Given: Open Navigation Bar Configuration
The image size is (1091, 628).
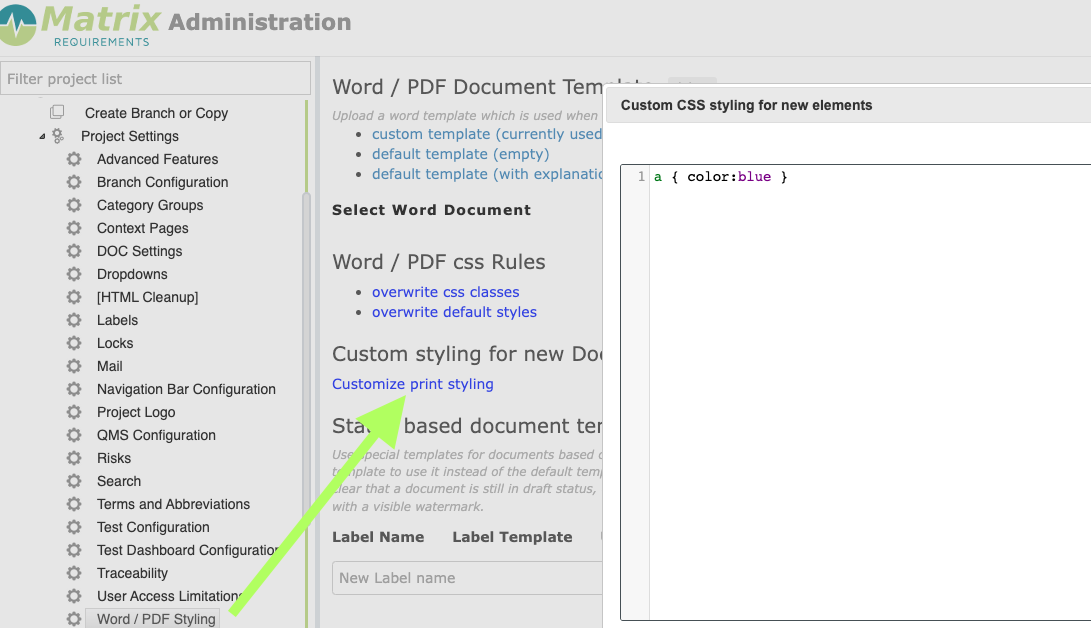Looking at the screenshot, I should click(186, 388).
